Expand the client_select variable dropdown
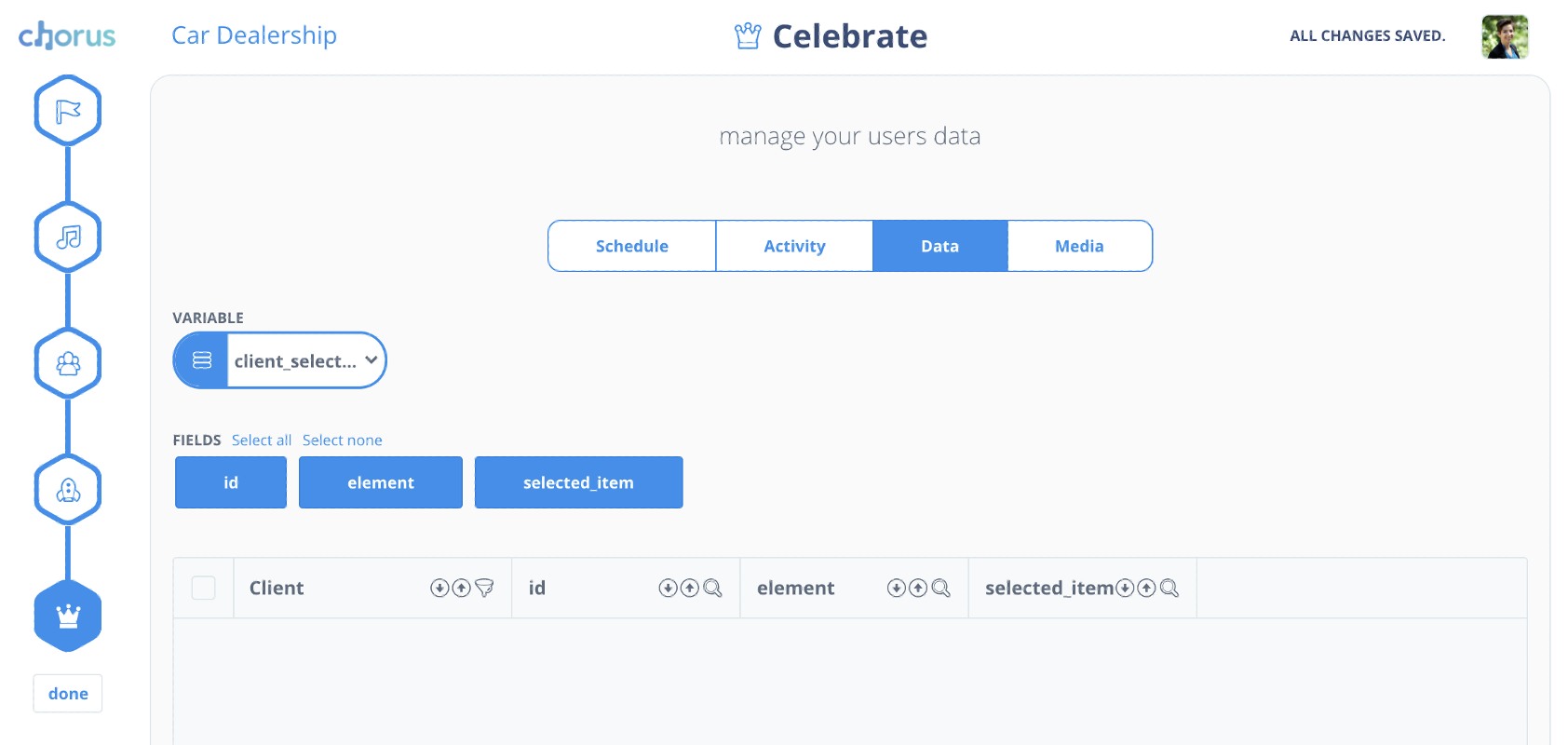The image size is (1568, 745). pyautogui.click(x=279, y=360)
